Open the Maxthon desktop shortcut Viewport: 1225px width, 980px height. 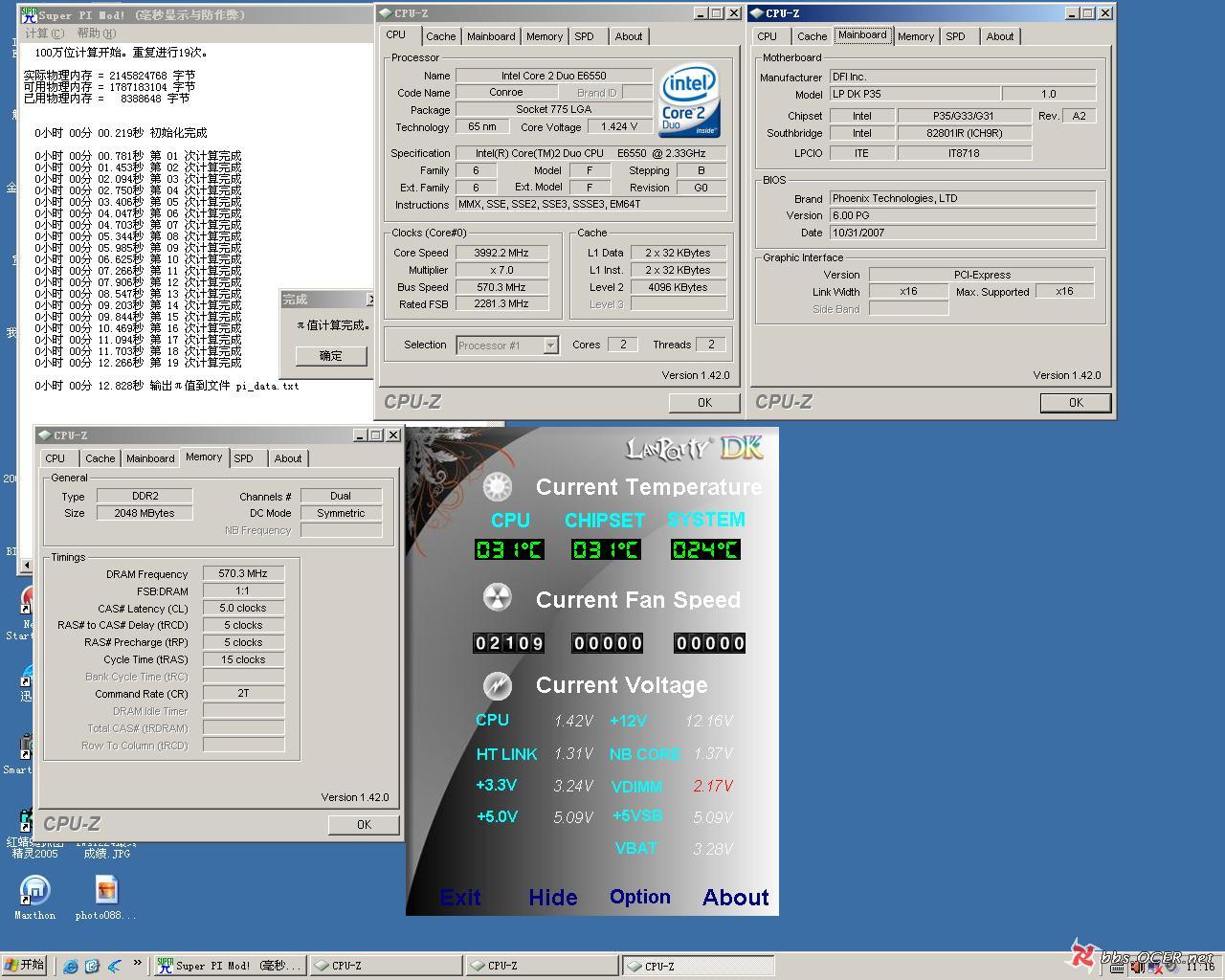[x=34, y=898]
